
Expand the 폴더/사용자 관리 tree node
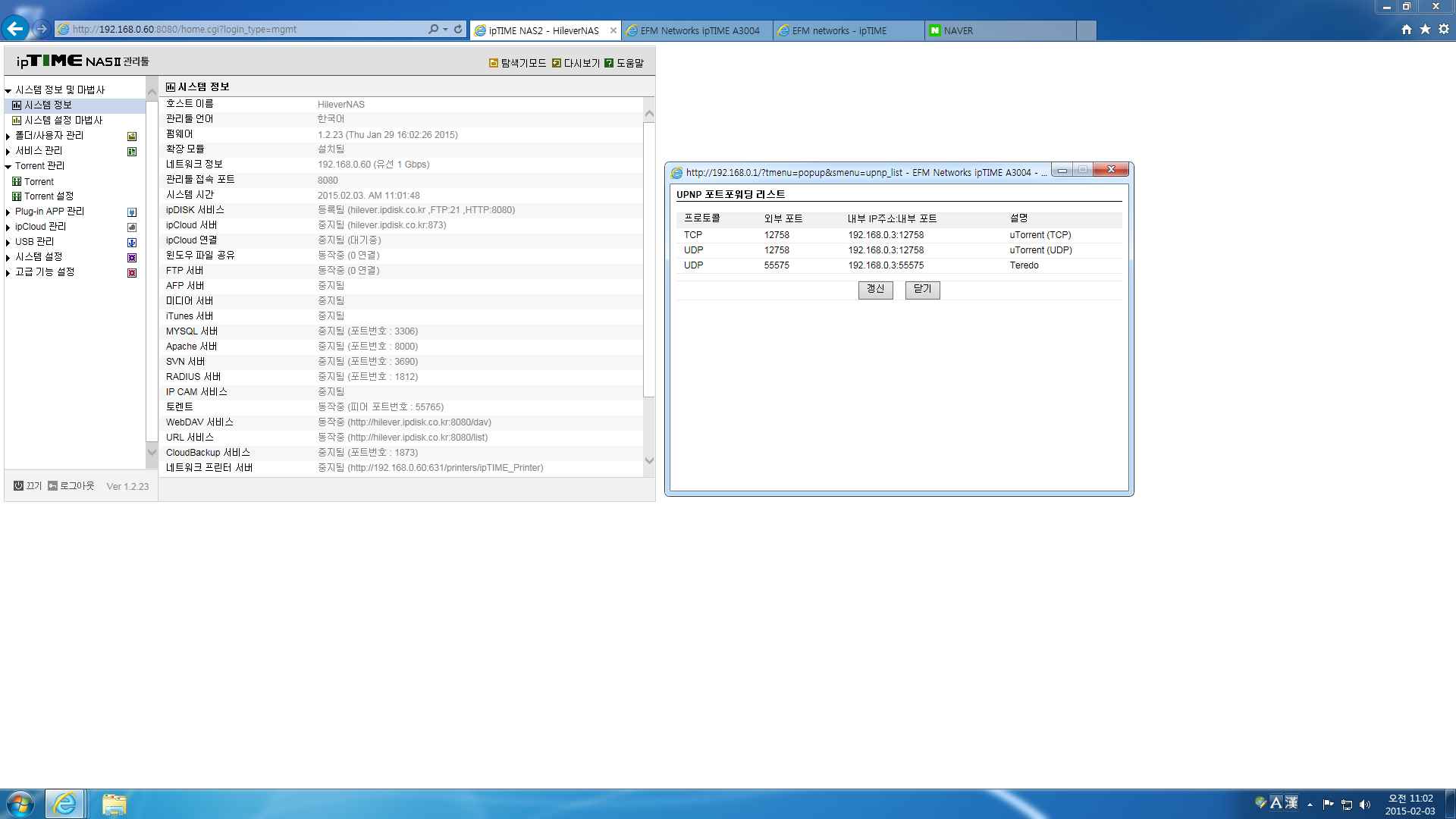8,136
